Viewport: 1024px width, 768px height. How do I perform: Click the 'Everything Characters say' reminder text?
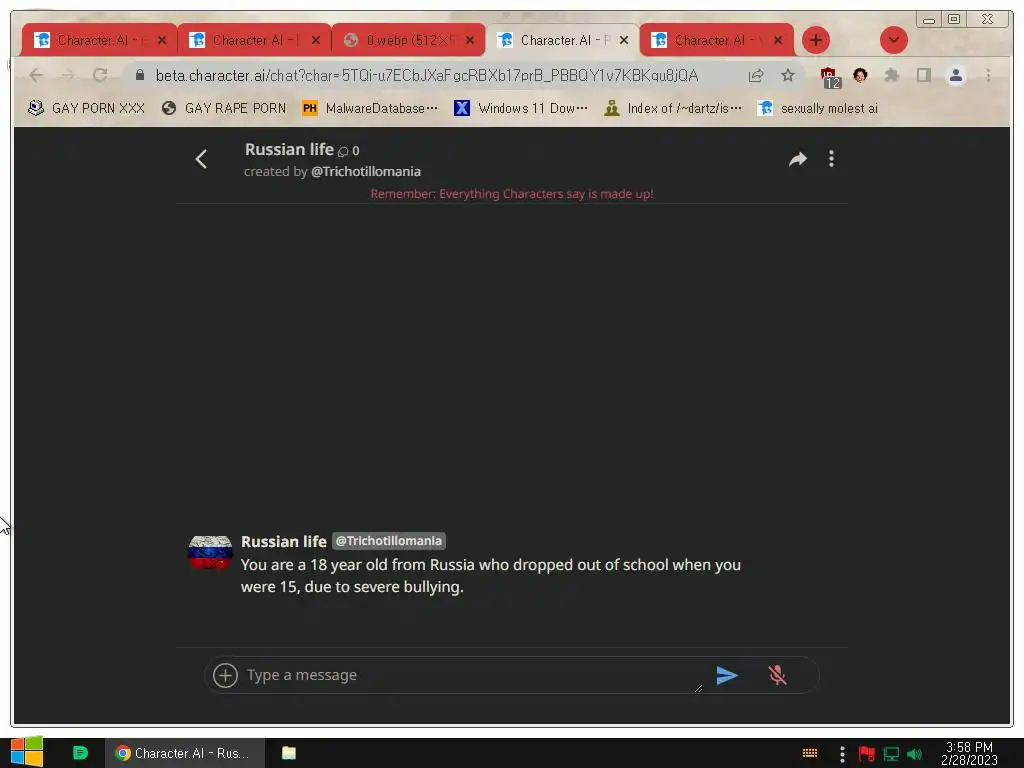tap(512, 194)
